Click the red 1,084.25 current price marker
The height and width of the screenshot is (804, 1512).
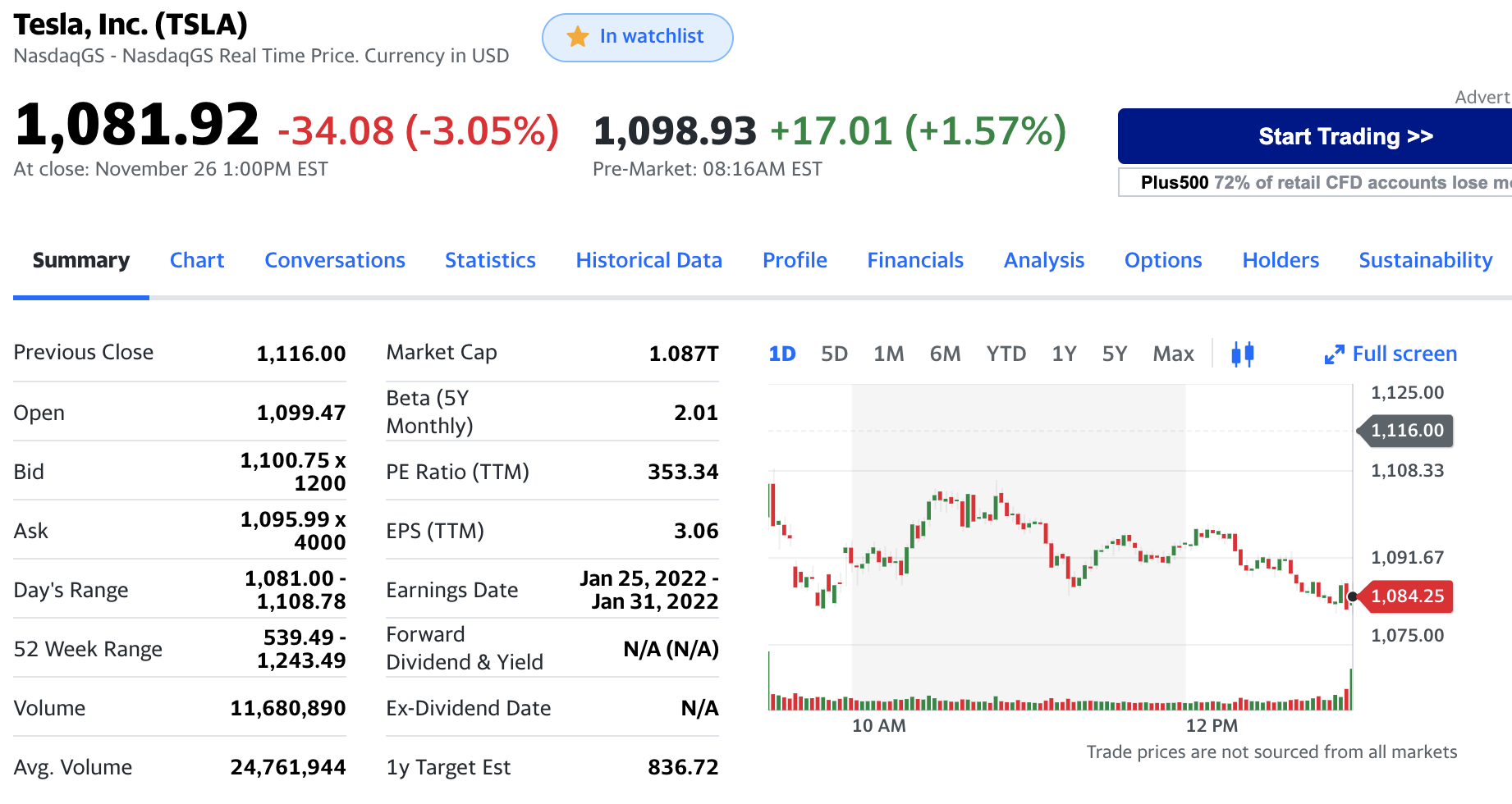pos(1407,596)
